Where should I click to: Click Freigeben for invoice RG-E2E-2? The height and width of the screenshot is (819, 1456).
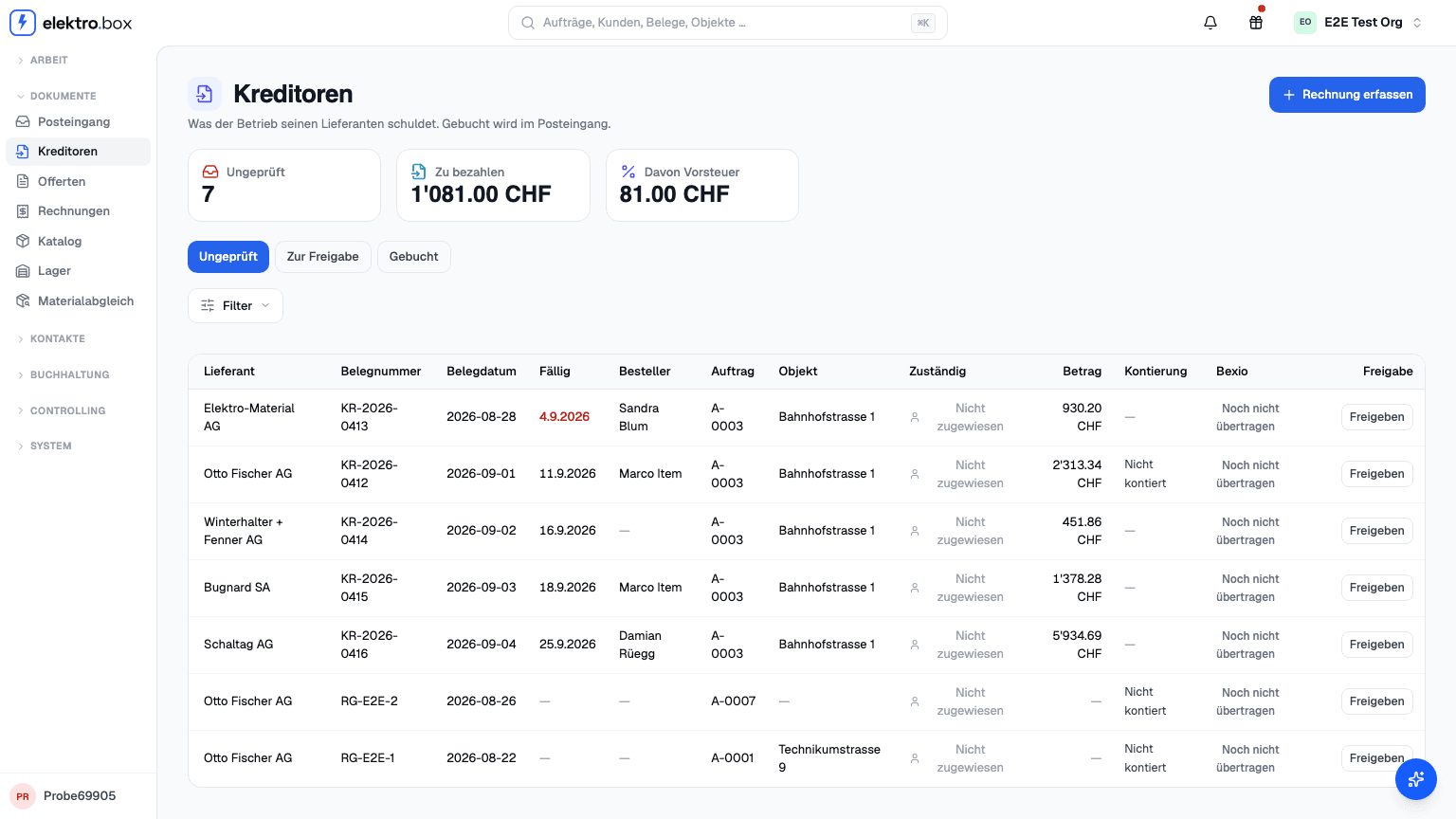pyautogui.click(x=1376, y=701)
